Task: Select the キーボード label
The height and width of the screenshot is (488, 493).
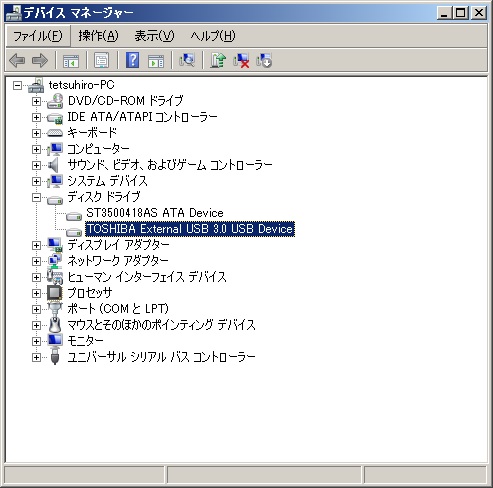Action: tap(92, 133)
